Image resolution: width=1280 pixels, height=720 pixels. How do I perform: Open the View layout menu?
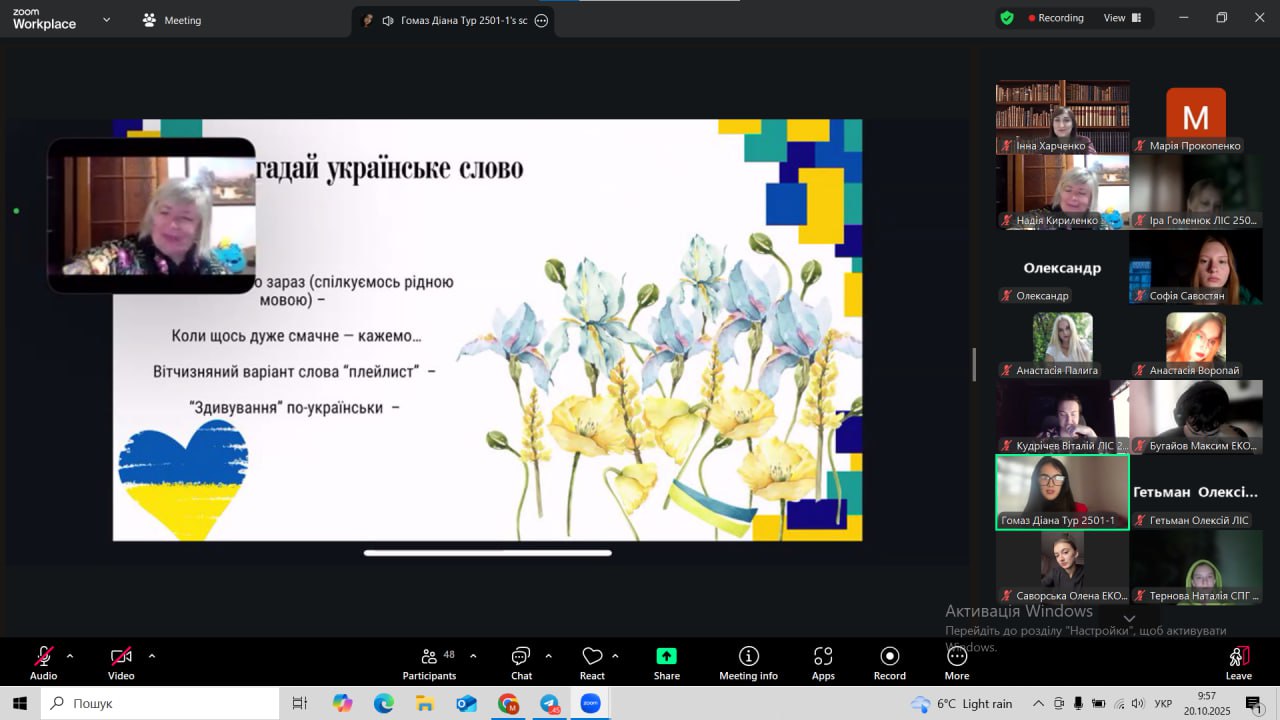point(1120,18)
